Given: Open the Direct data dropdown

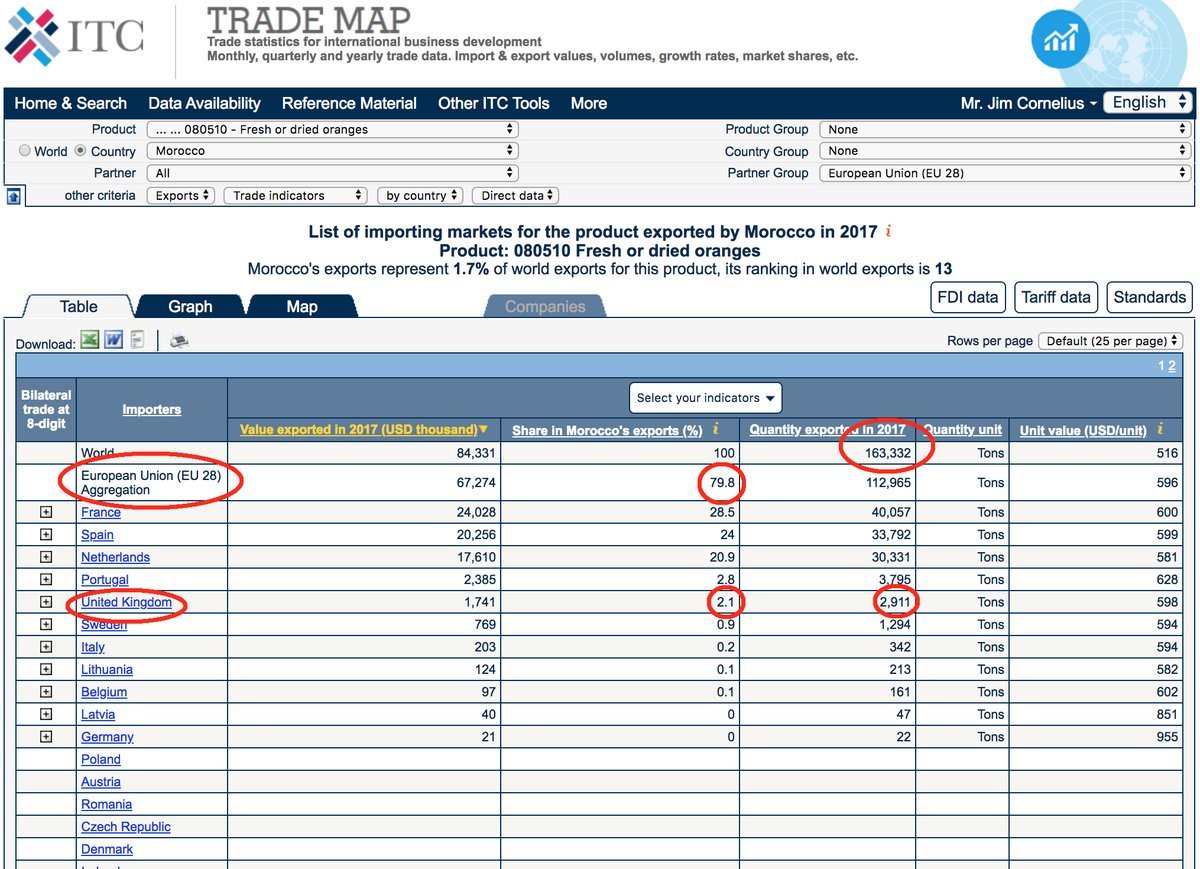Looking at the screenshot, I should coord(514,196).
